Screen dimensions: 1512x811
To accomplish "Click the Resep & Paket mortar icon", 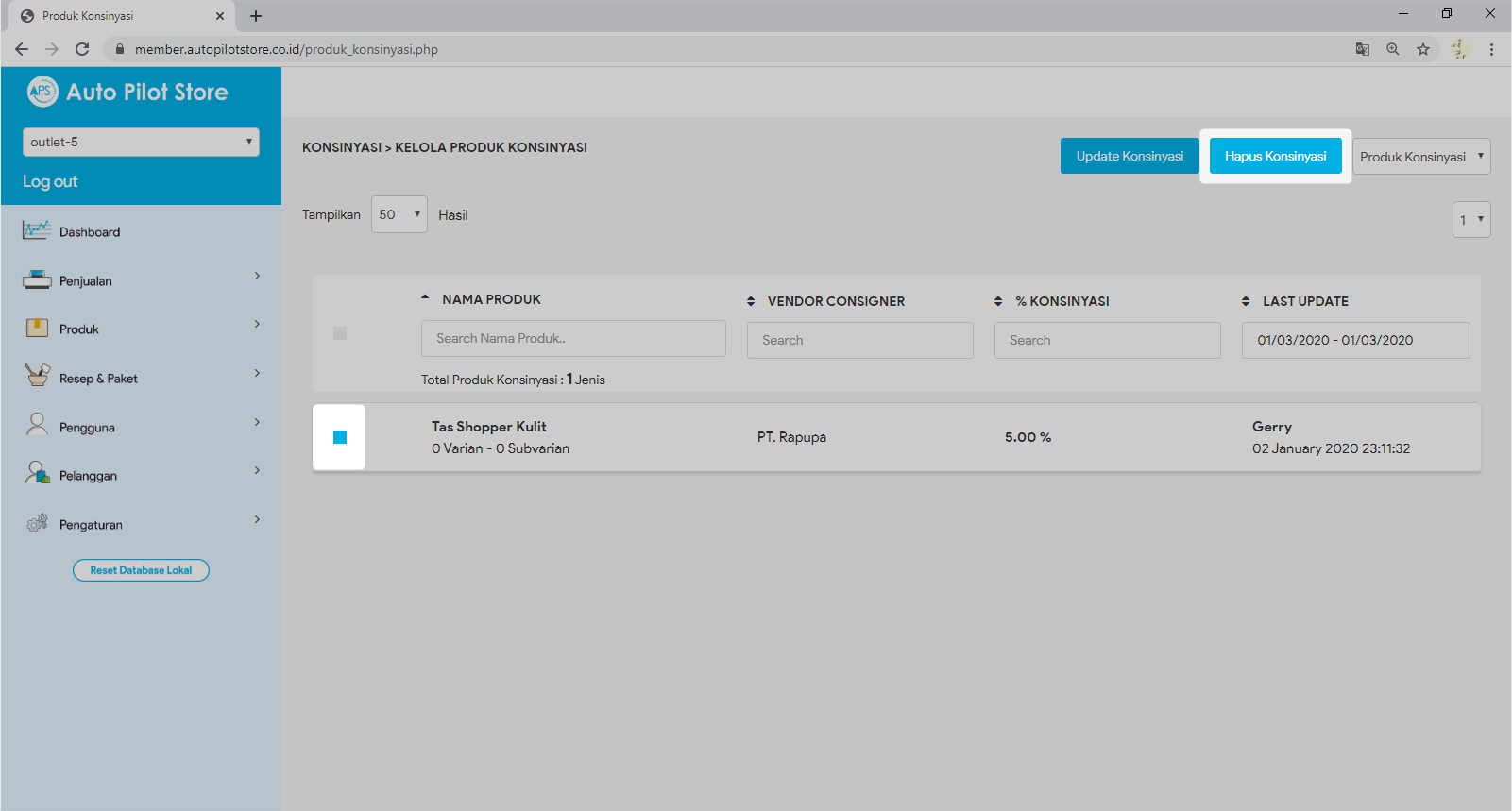I will point(37,376).
